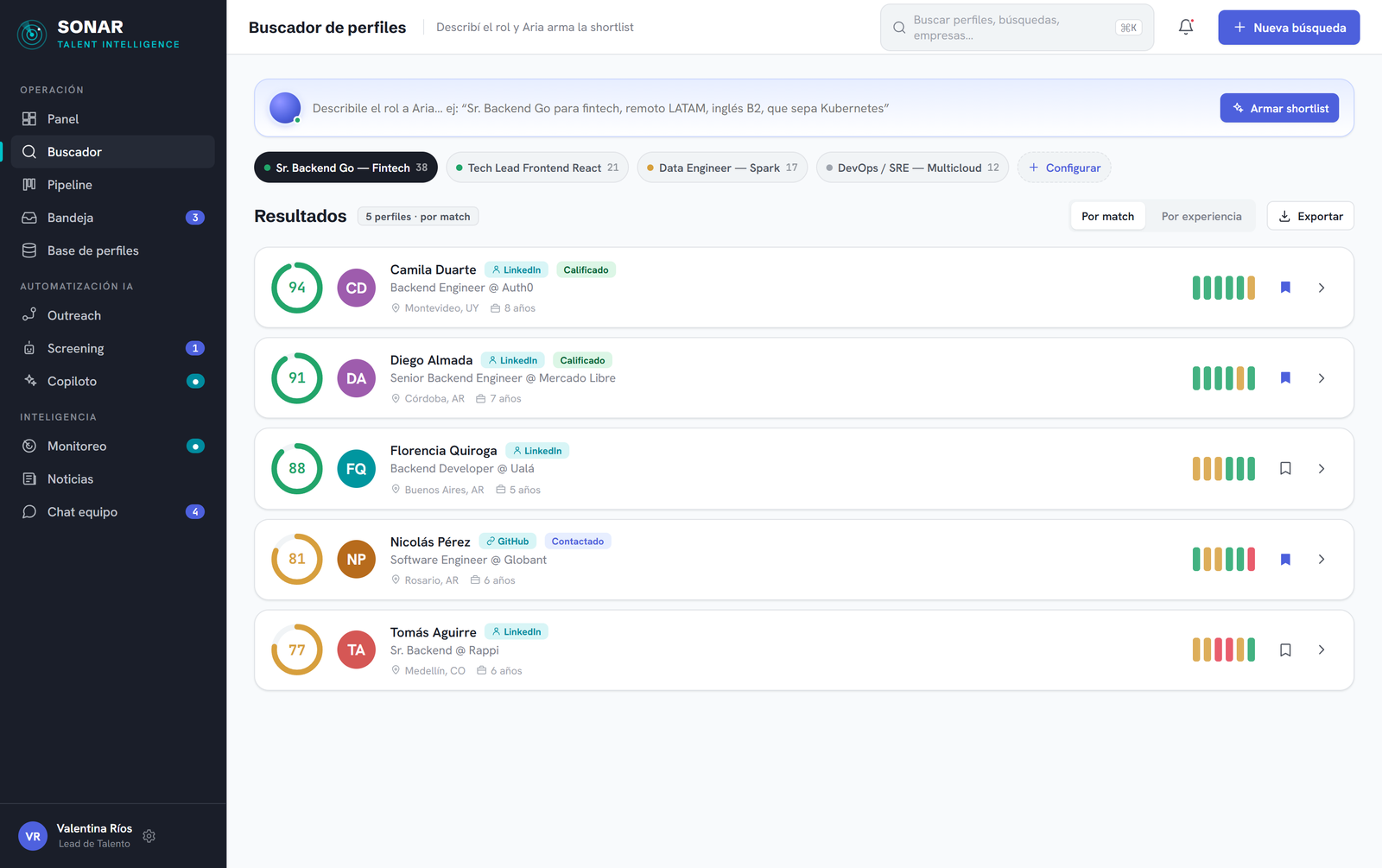Click the Chat equipo badge showing 4
This screenshot has width=1382, height=868.
(x=195, y=512)
